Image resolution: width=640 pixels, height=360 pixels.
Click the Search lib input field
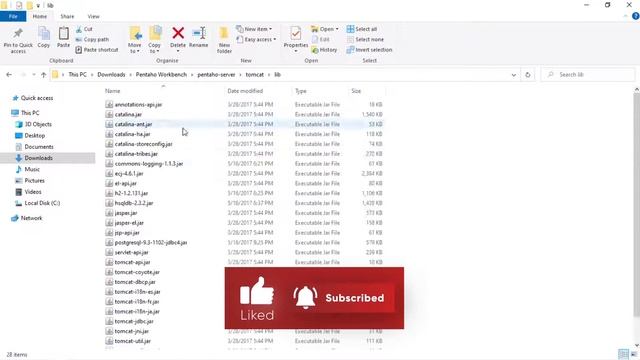tap(588, 75)
